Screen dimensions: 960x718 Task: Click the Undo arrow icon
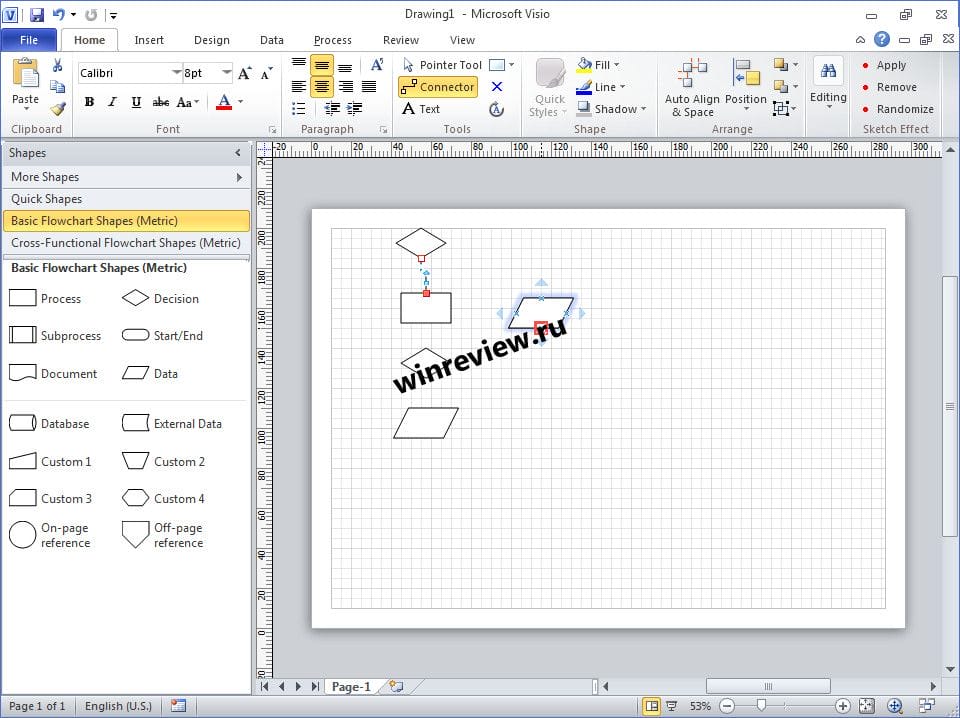(x=59, y=14)
